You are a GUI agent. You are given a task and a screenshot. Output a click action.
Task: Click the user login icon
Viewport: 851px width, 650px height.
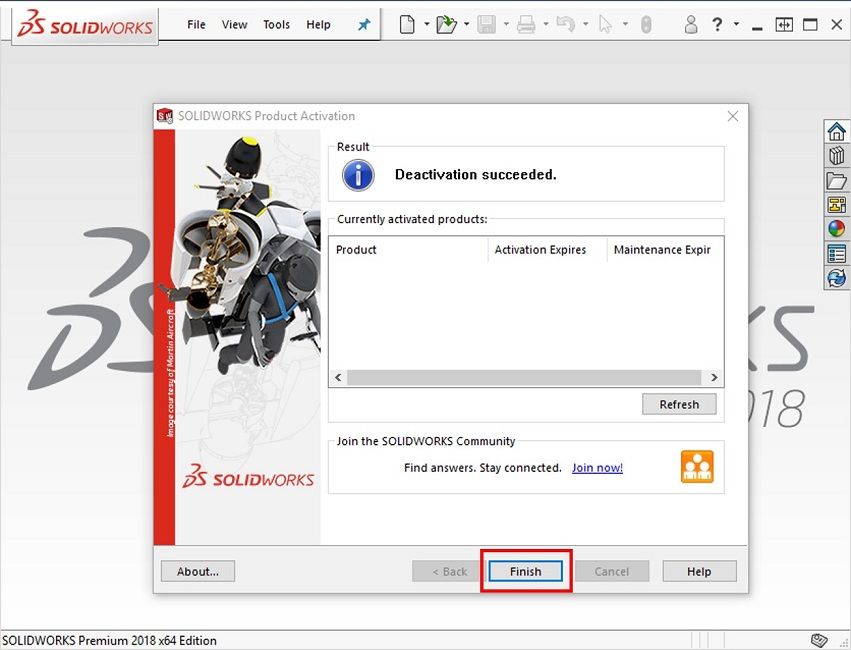(690, 25)
